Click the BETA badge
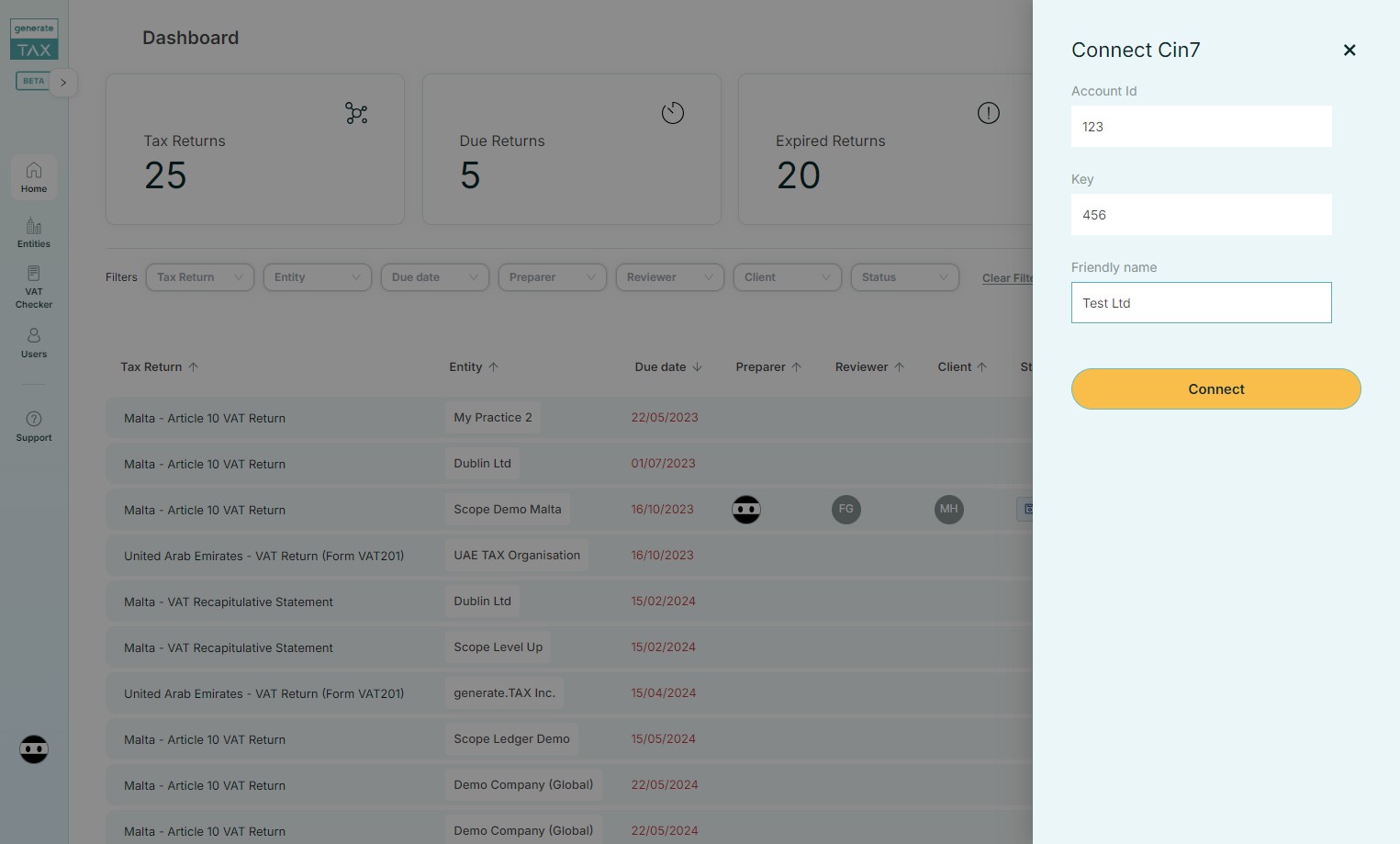Image resolution: width=1400 pixels, height=844 pixels. point(33,81)
